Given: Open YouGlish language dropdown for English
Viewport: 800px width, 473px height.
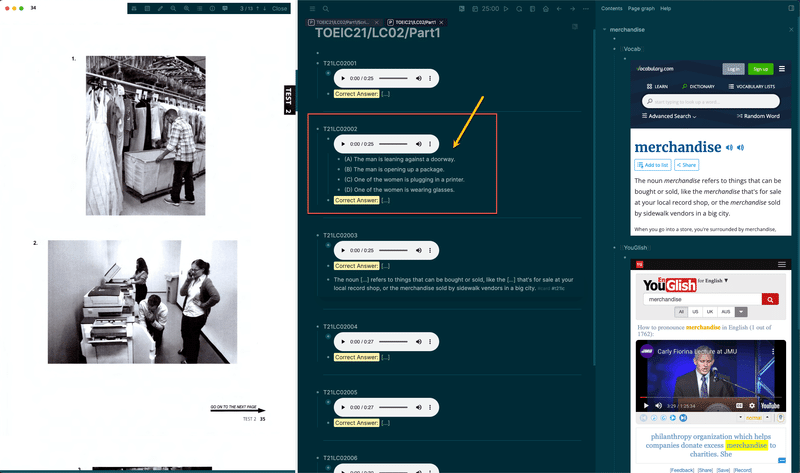Looking at the screenshot, I should pos(713,281).
